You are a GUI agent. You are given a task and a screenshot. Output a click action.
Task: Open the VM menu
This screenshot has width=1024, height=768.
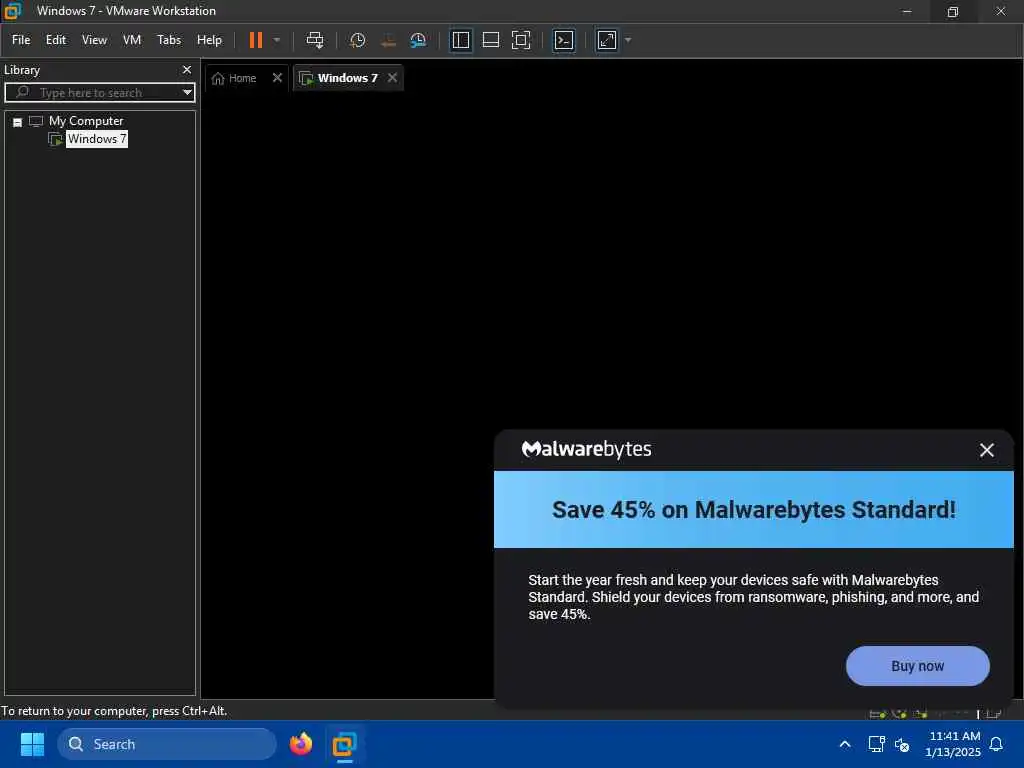pos(132,40)
